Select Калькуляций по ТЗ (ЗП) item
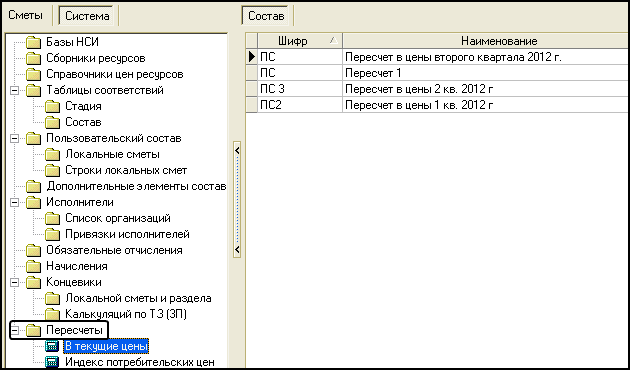 (x=126, y=315)
